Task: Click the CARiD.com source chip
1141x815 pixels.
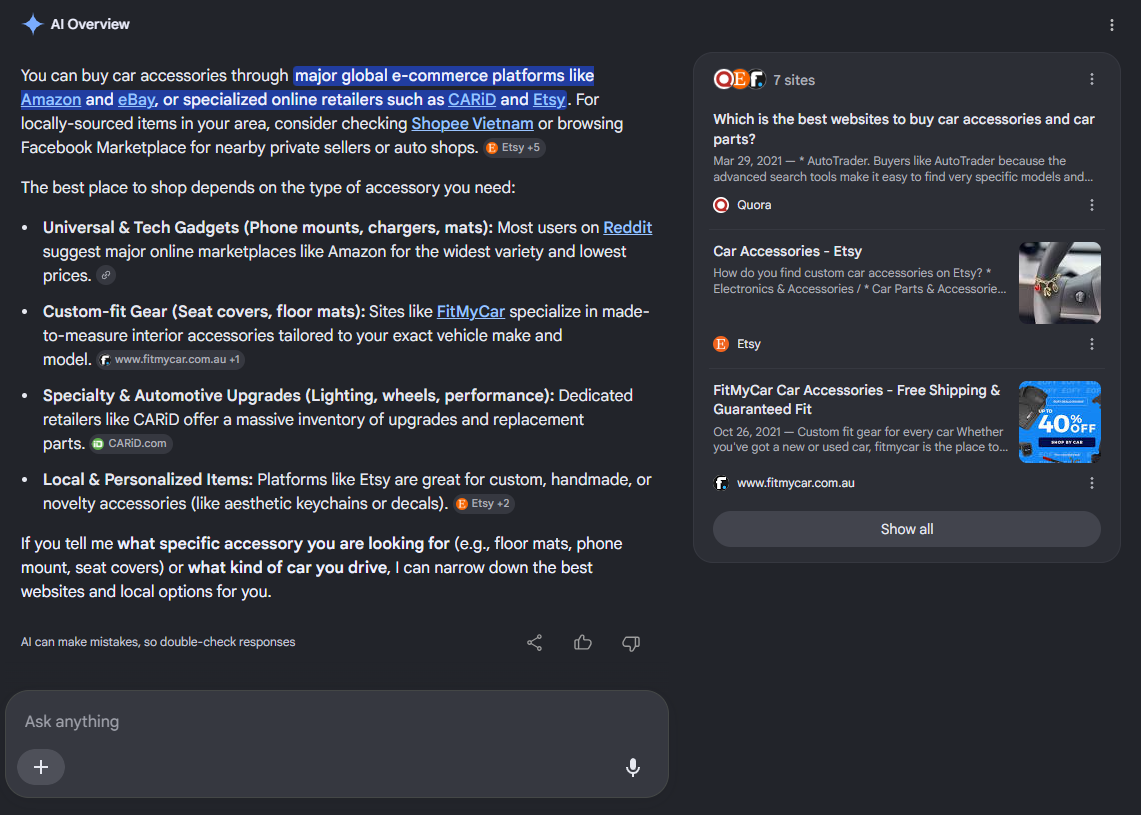Action: (x=131, y=444)
